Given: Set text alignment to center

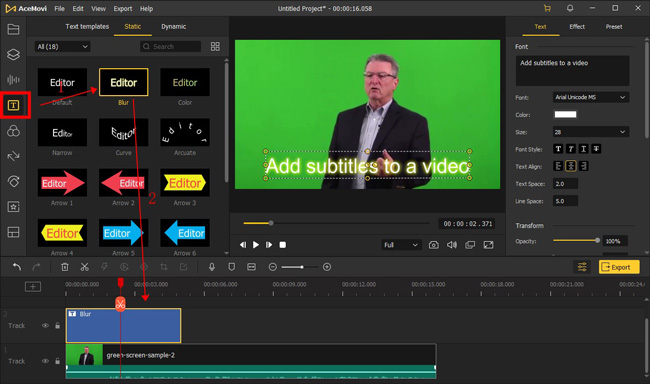Looking at the screenshot, I should tap(571, 166).
